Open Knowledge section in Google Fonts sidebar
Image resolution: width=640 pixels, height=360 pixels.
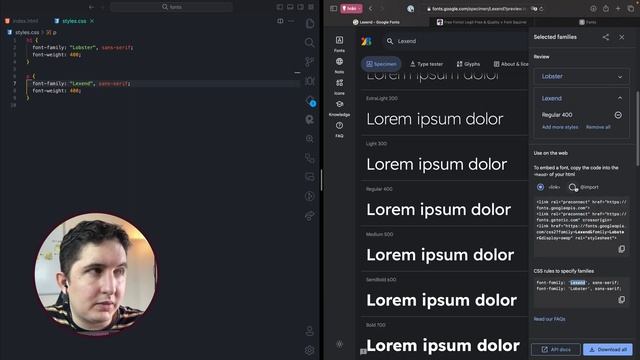tap(339, 108)
